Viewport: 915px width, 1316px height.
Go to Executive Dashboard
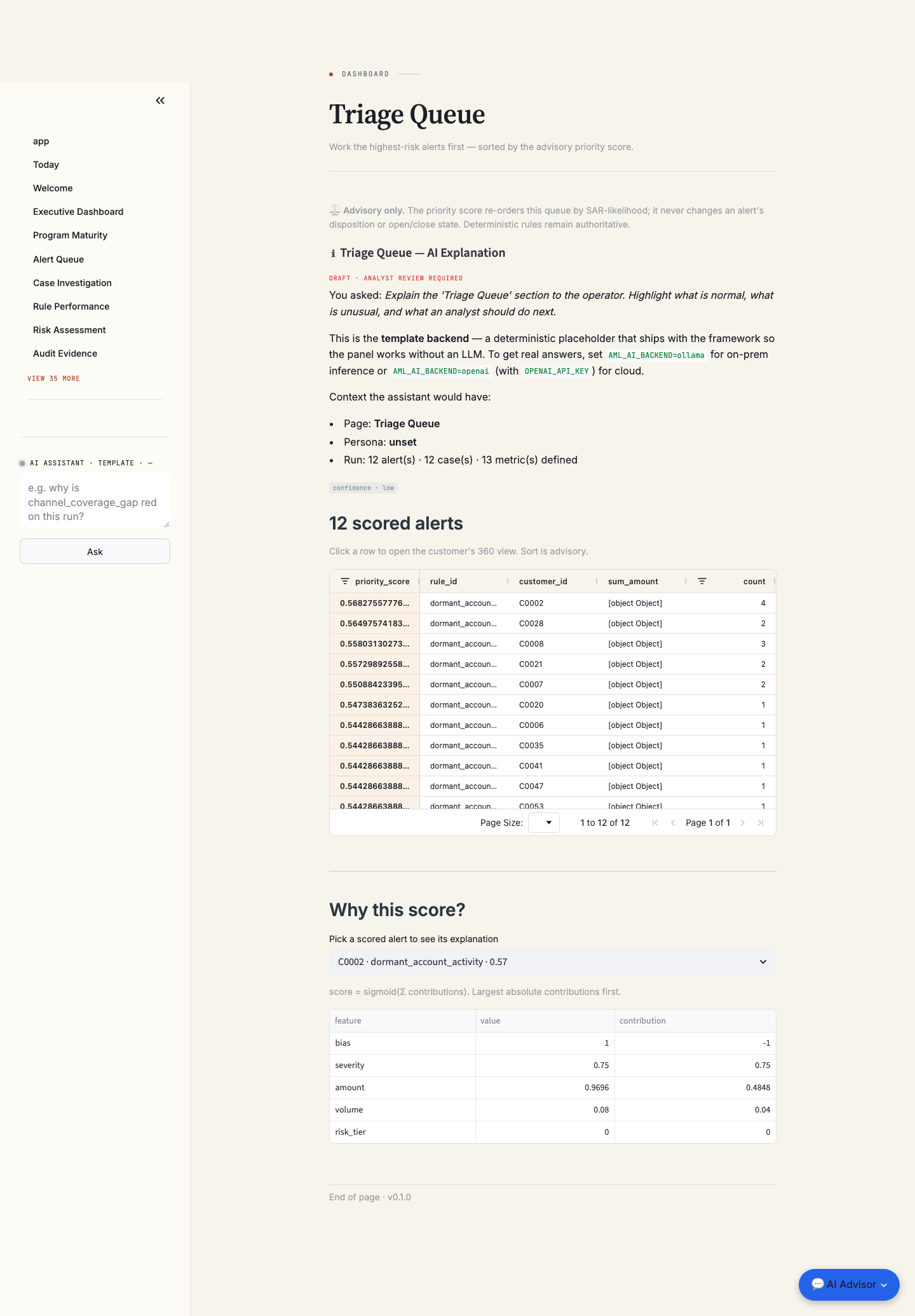(x=78, y=212)
